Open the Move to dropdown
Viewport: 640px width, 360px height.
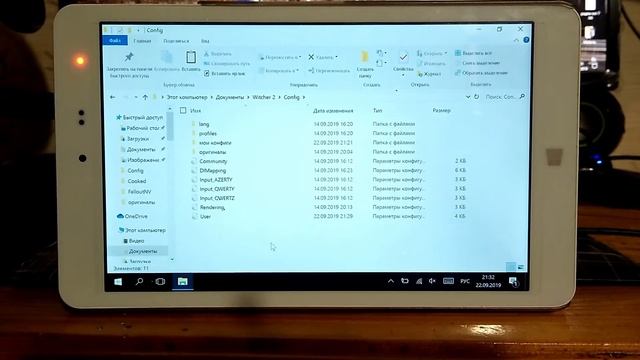(x=280, y=58)
